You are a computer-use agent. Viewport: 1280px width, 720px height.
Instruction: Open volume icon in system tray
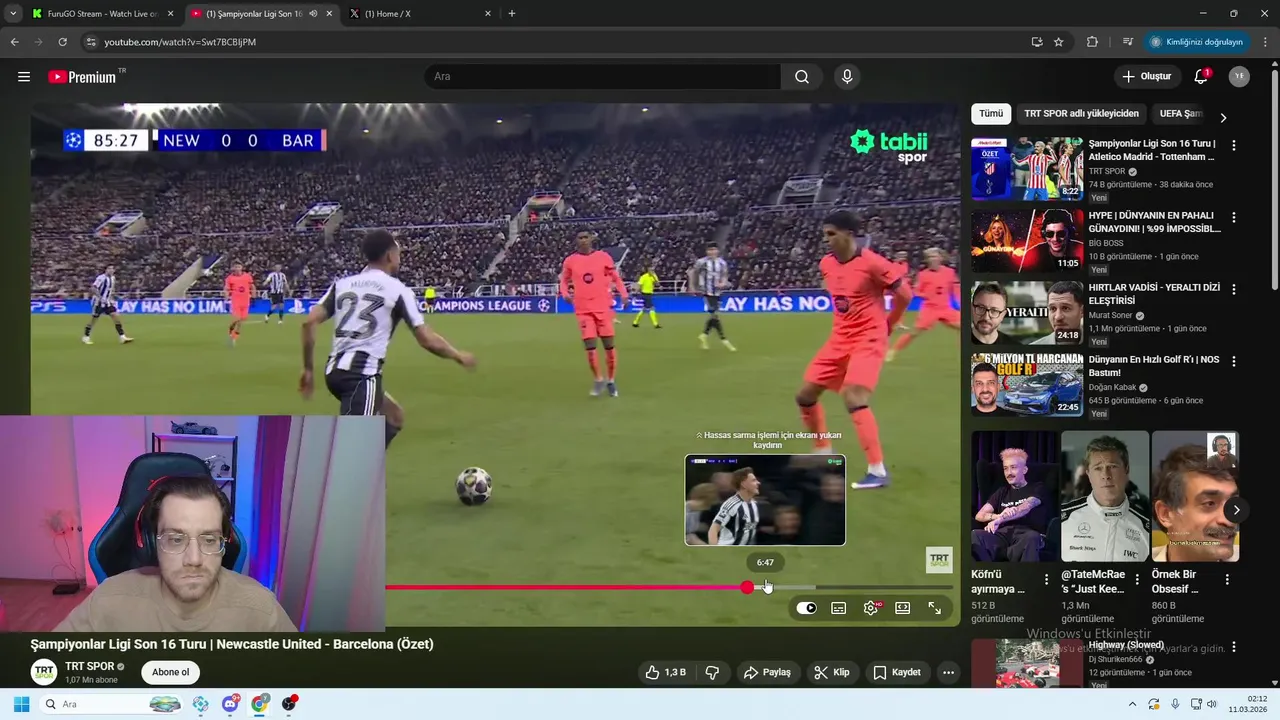click(x=1211, y=704)
